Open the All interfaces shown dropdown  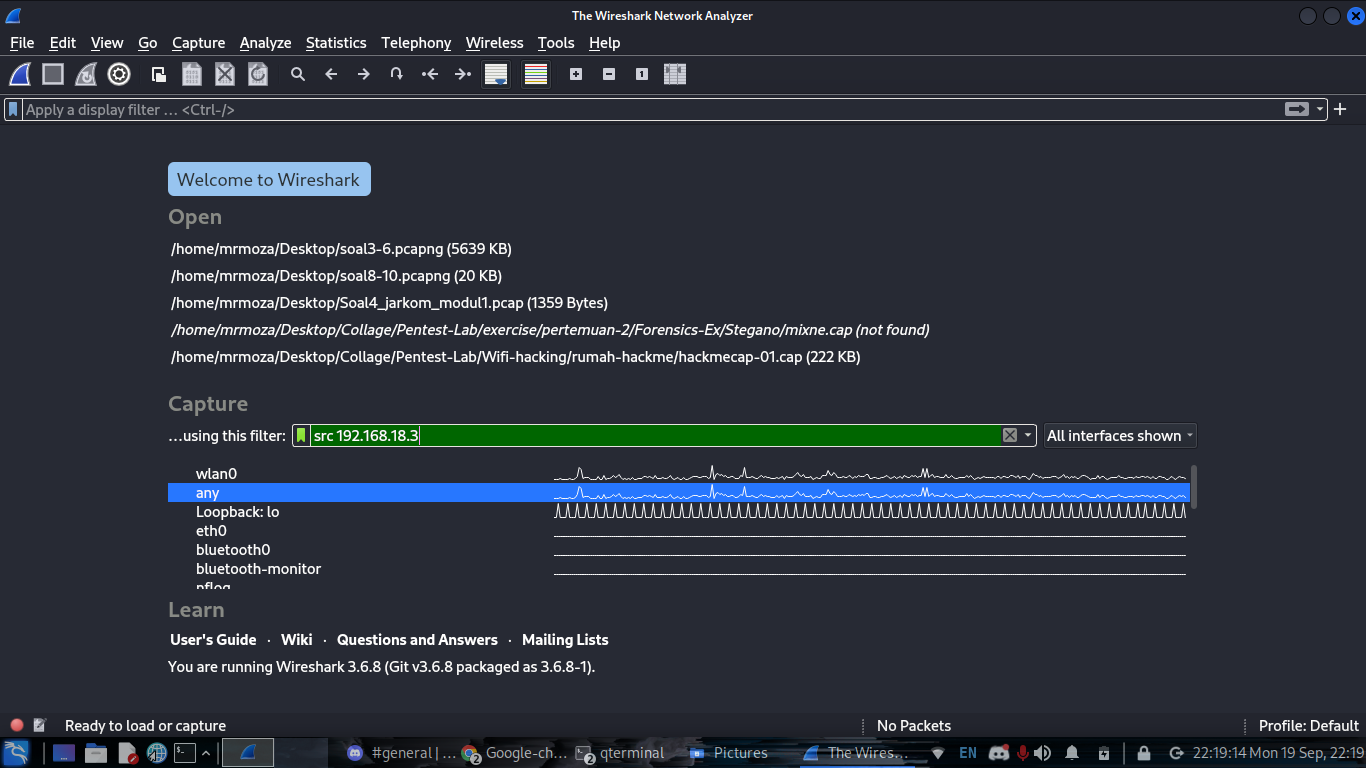(x=1119, y=435)
